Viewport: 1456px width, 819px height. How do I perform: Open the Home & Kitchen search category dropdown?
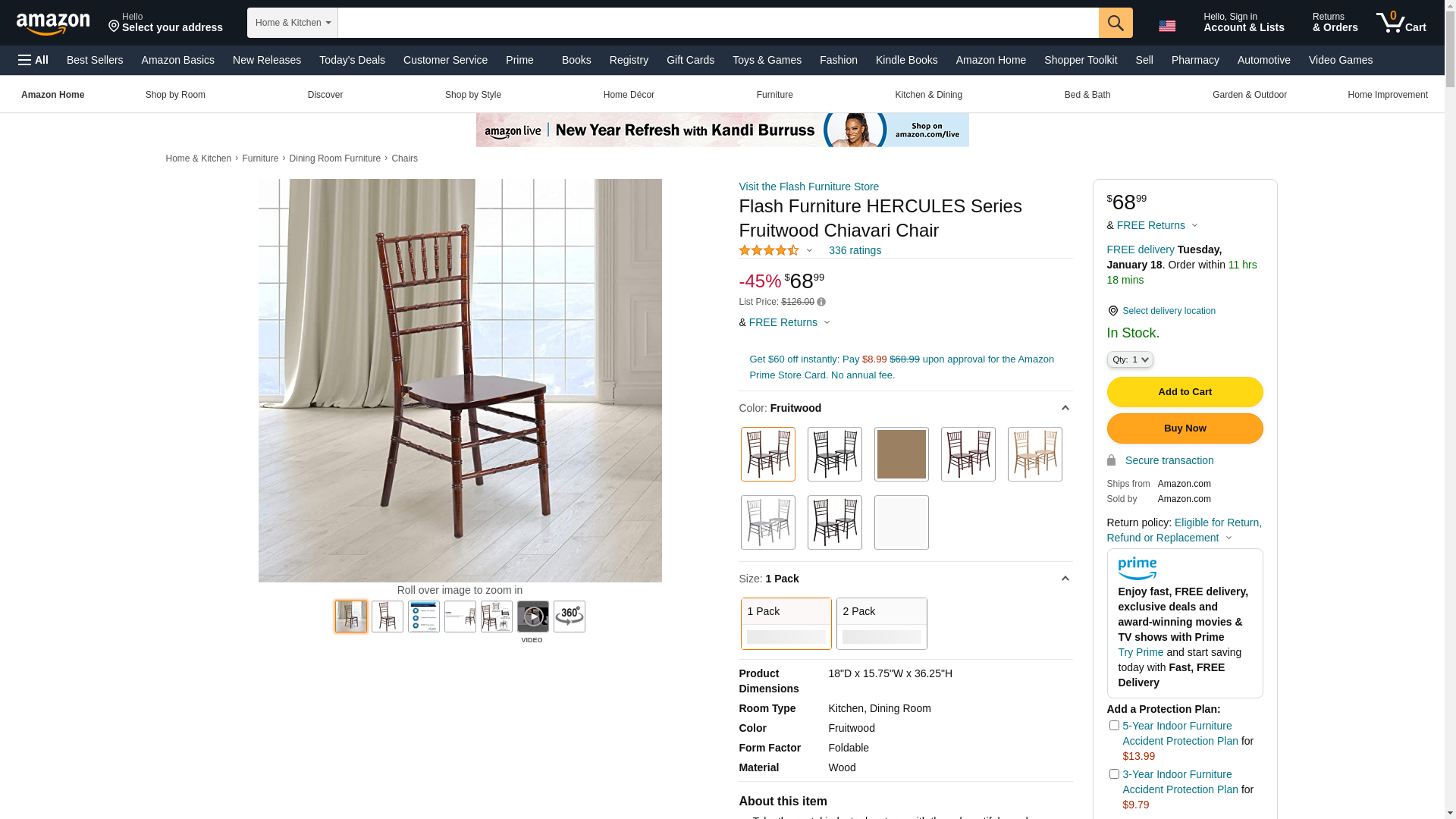pyautogui.click(x=293, y=23)
